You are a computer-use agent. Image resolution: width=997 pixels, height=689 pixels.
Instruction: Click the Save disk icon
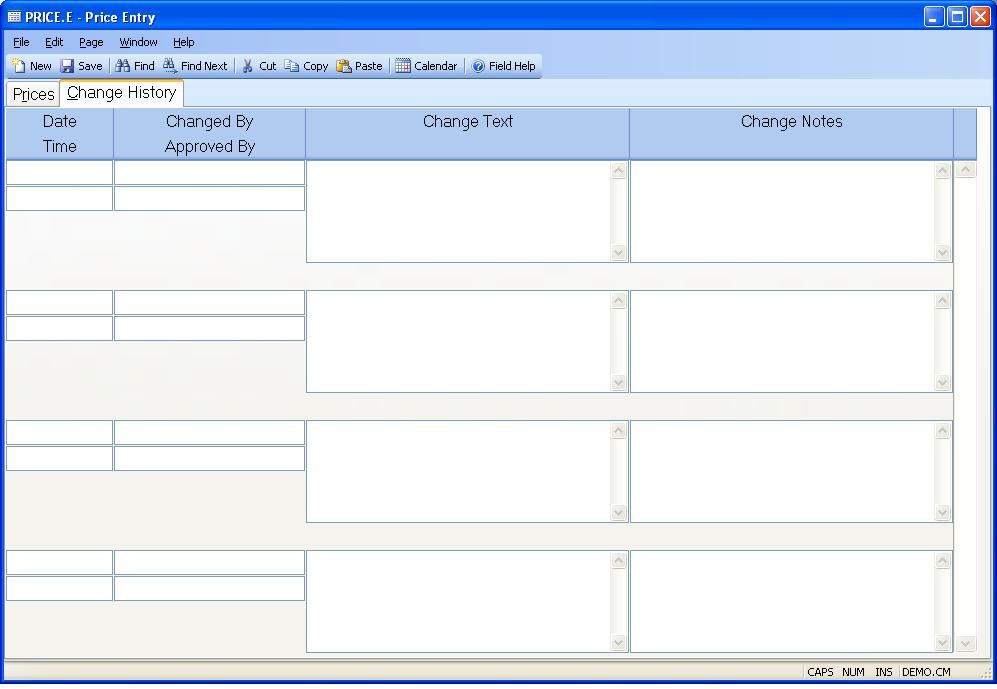click(68, 66)
